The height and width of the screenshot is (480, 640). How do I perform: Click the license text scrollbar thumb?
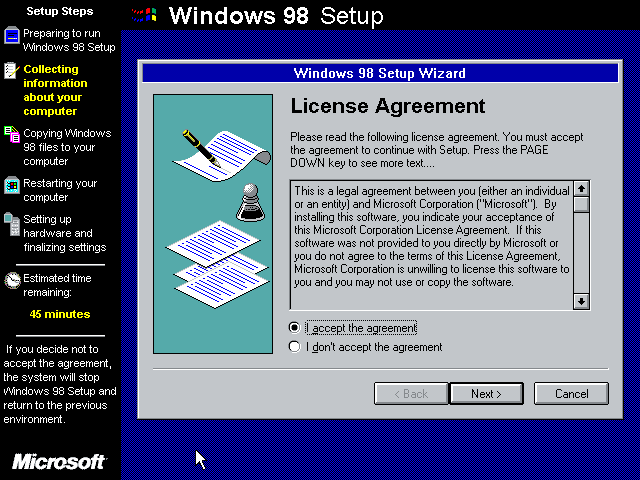point(581,204)
